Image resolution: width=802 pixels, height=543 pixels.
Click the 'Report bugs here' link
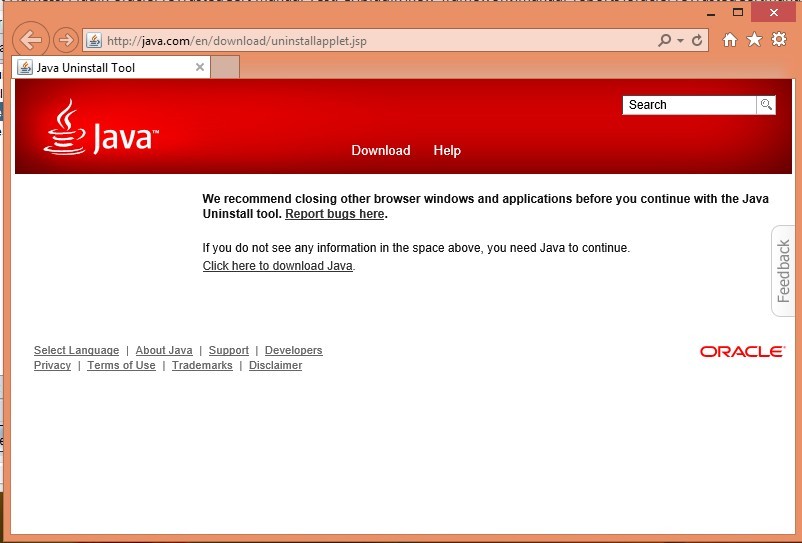(x=334, y=214)
